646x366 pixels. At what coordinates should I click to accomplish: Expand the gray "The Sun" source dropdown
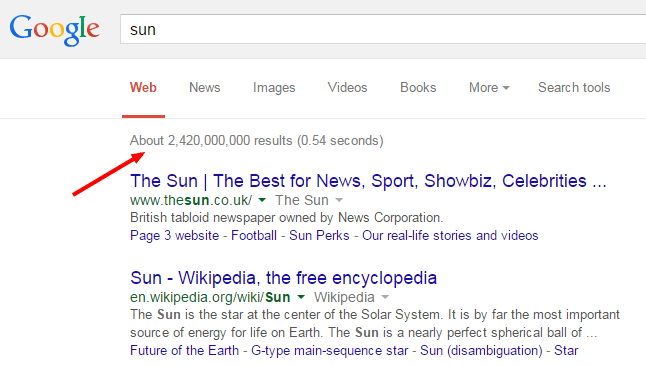click(x=309, y=200)
